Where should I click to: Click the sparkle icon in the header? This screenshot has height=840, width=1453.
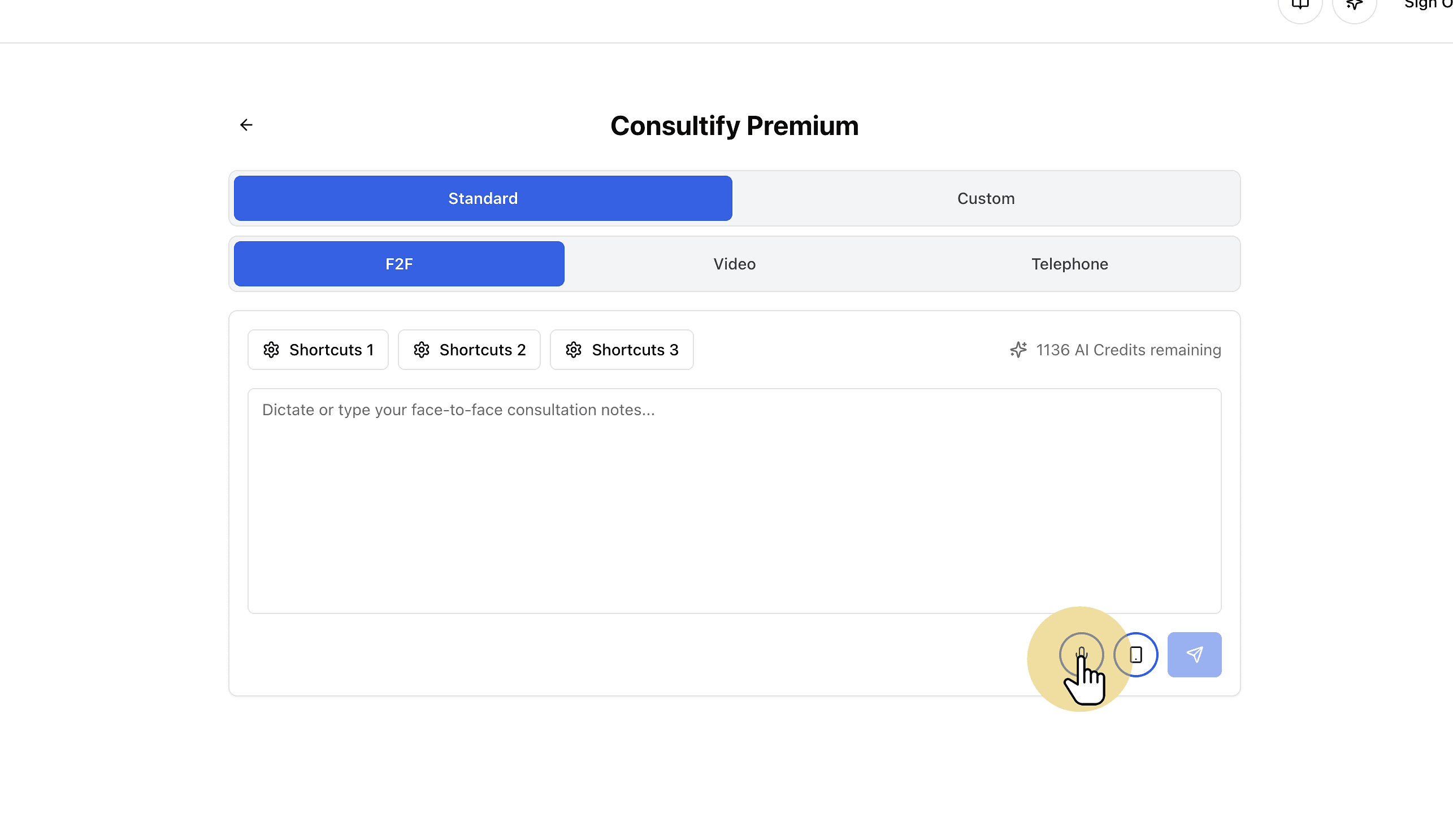(1355, 6)
